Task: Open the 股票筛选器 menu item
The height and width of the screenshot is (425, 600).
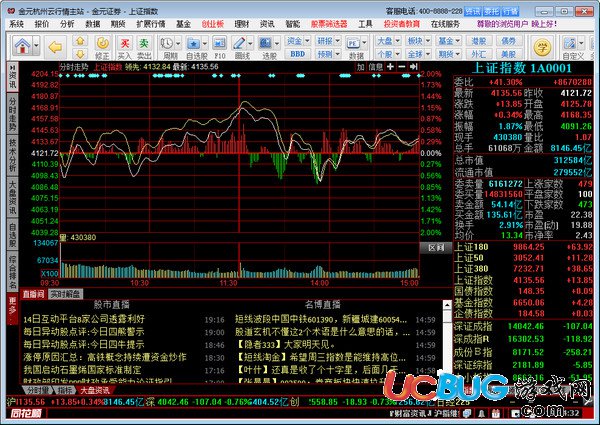Action: [x=329, y=24]
